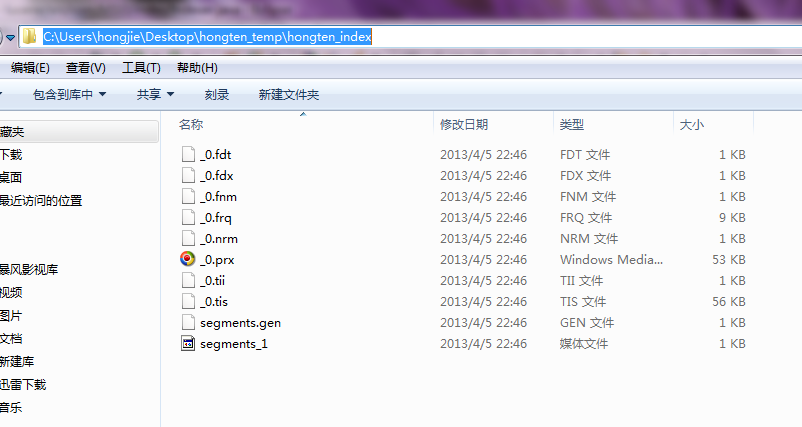Image resolution: width=802 pixels, height=427 pixels.
Task: Open the recent locations dropdown arrow
Action: click(10, 37)
